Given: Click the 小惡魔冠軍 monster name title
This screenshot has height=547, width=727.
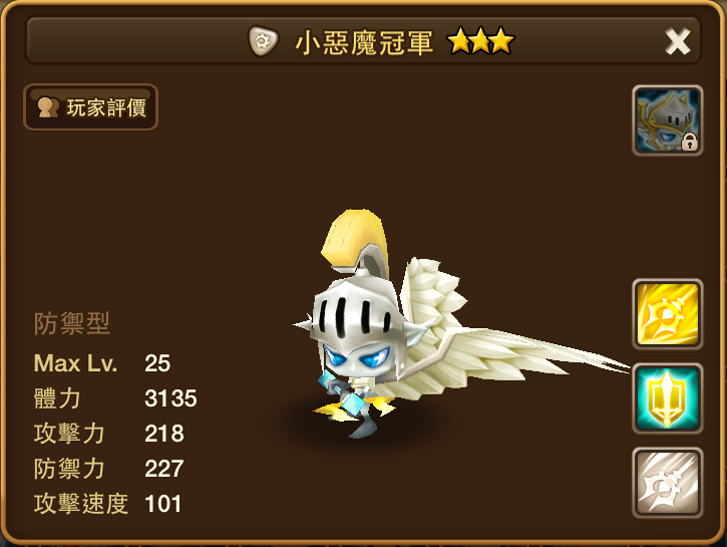Looking at the screenshot, I should pyautogui.click(x=364, y=43).
